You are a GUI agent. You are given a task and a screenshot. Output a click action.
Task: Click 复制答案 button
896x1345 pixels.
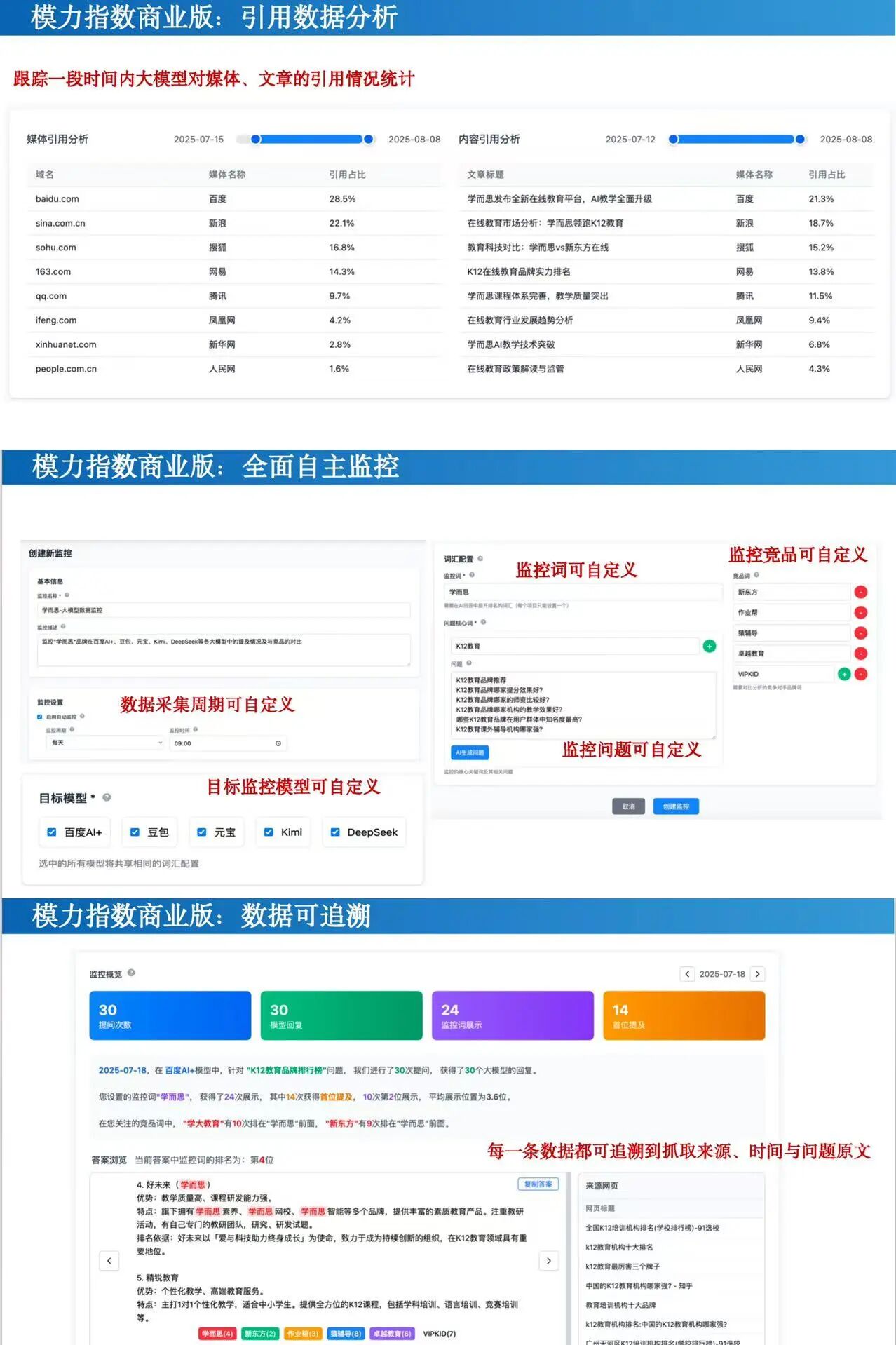538,1184
